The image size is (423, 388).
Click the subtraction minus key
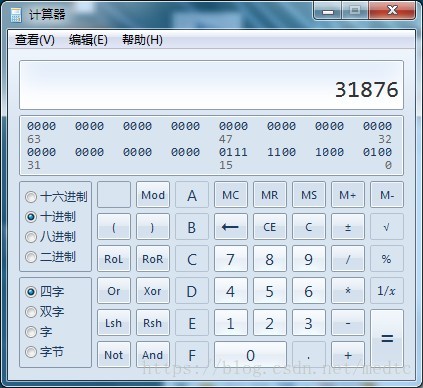(x=348, y=323)
